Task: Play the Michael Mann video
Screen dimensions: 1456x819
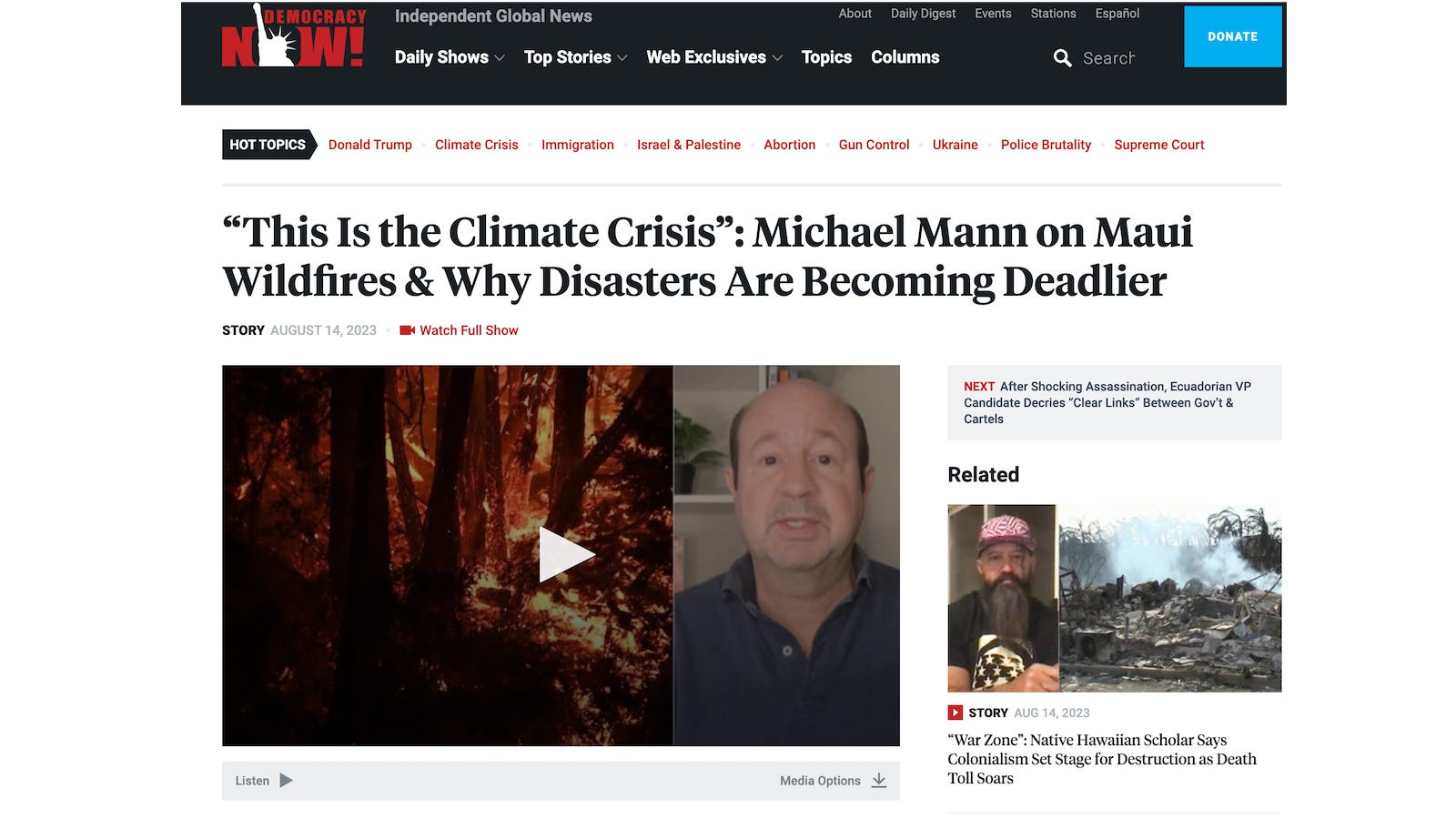Action: 566,555
